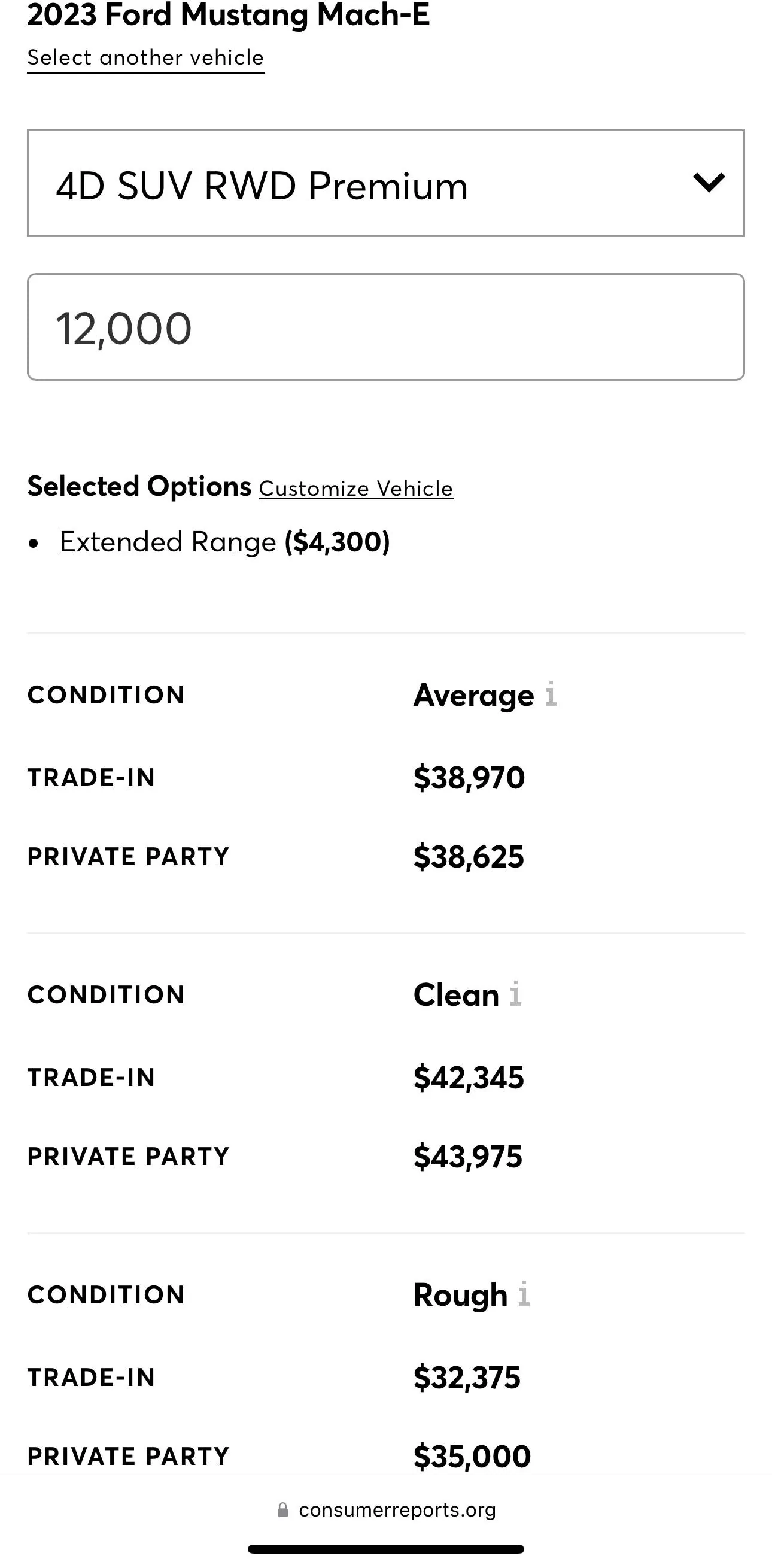Select the Rough trade-in value $32,375
This screenshot has width=772, height=1568.
click(467, 1378)
